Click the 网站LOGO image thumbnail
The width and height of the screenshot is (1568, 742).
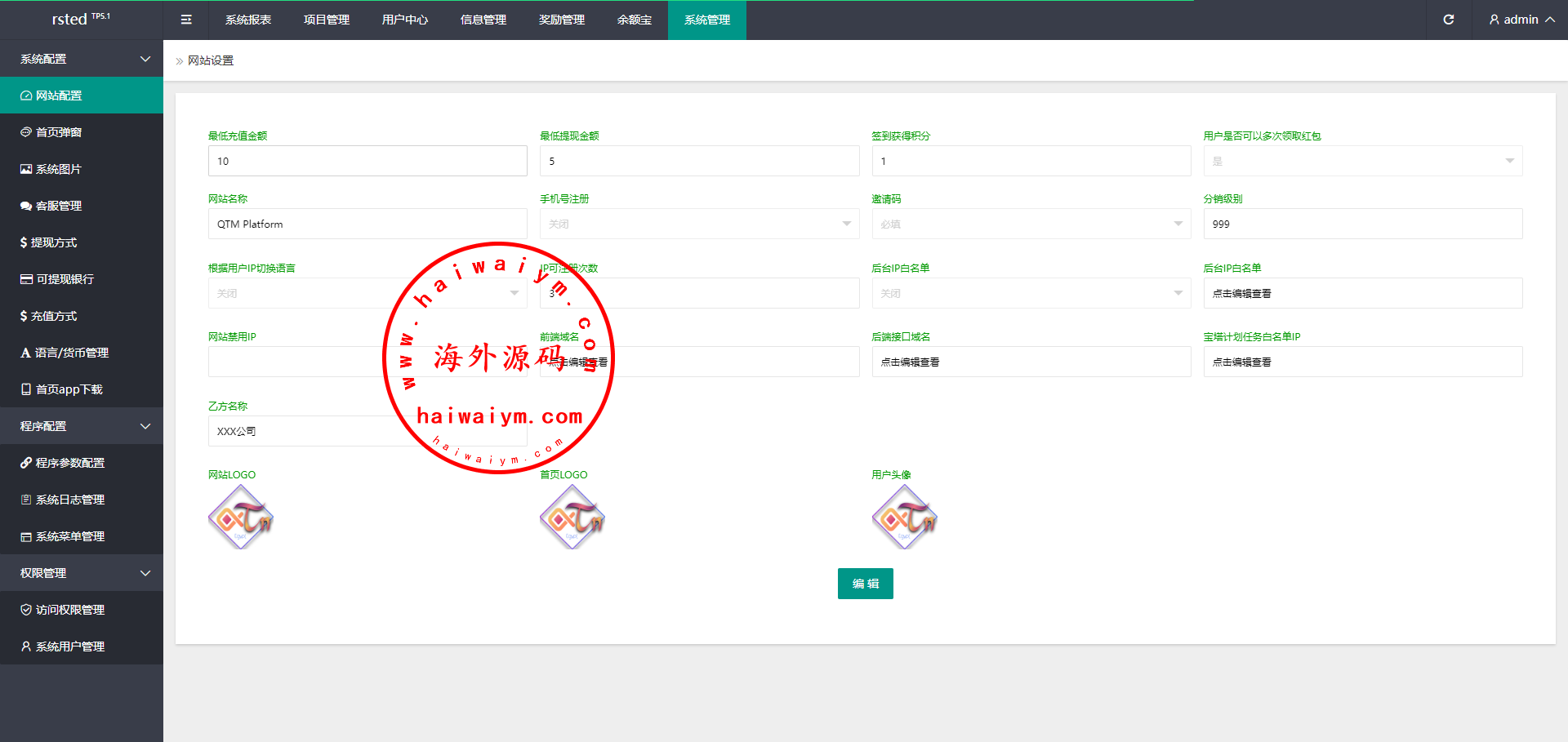241,518
